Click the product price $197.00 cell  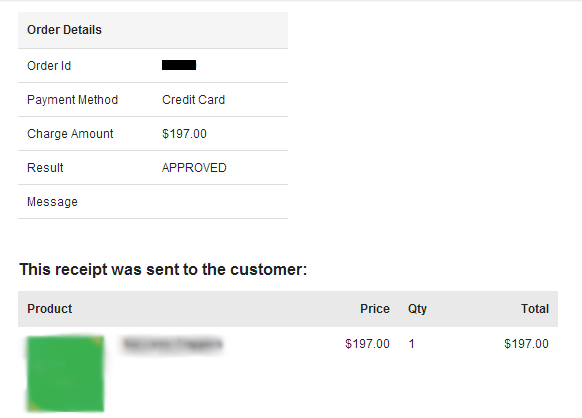coord(367,344)
